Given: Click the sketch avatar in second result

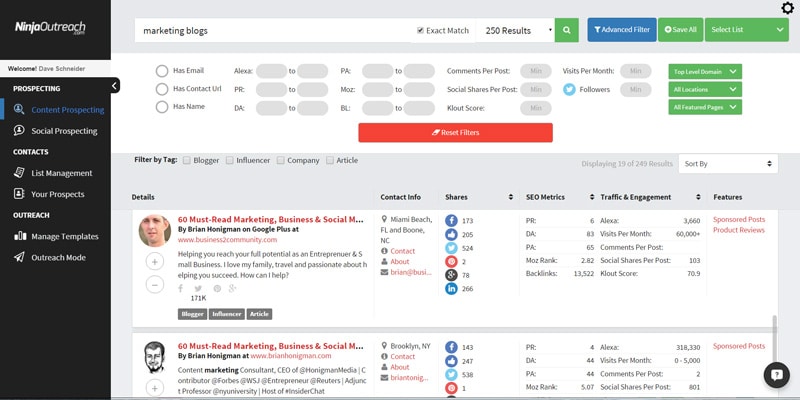Looking at the screenshot, I should coord(155,357).
